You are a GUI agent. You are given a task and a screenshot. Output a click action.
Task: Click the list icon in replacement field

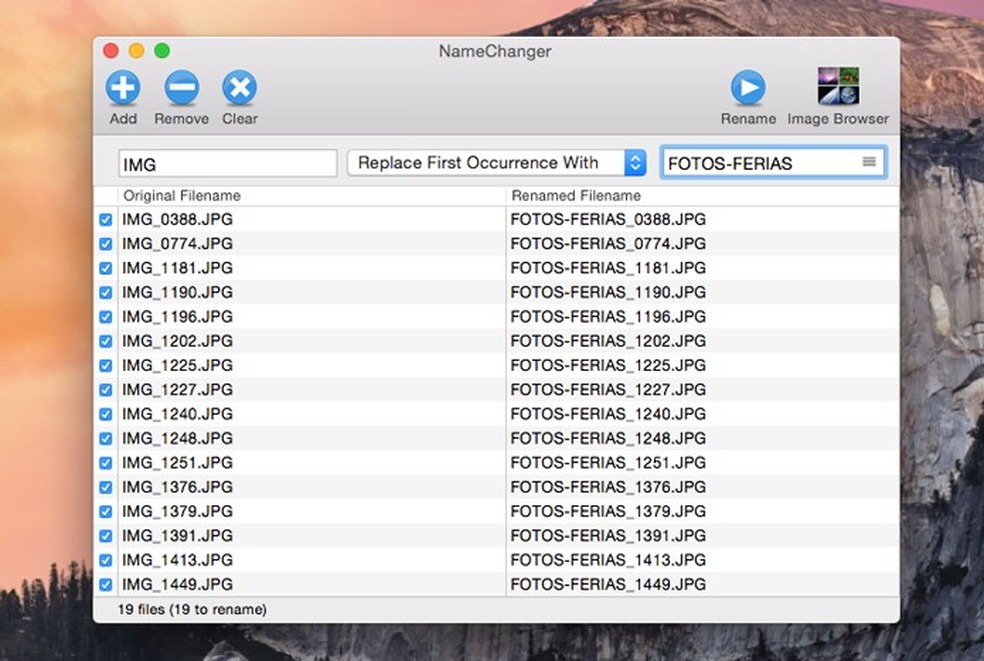[x=869, y=162]
